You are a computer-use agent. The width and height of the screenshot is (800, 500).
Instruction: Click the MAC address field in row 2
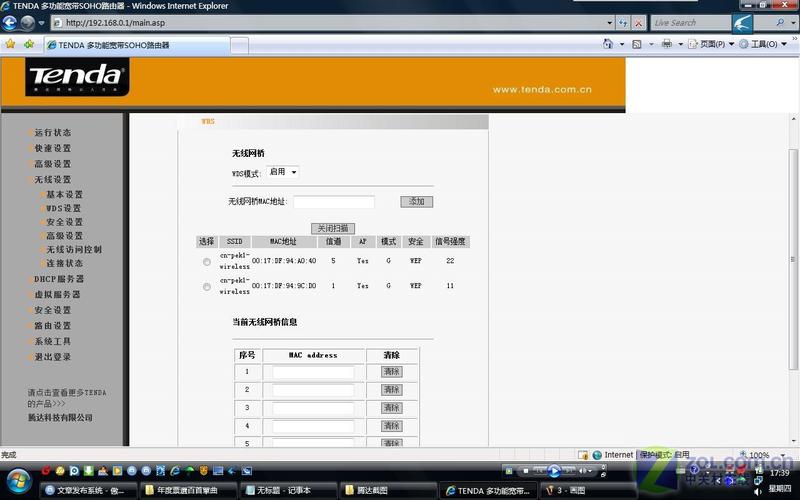(x=313, y=390)
